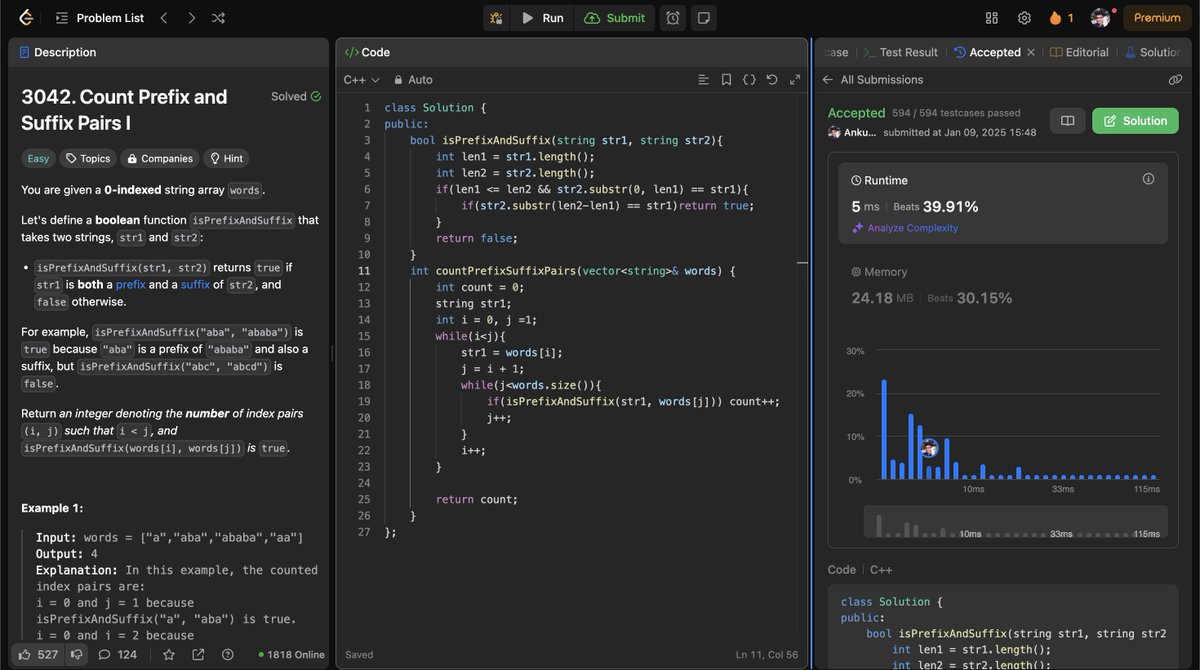Click the chart range mini-slider below histogram

1015,522
